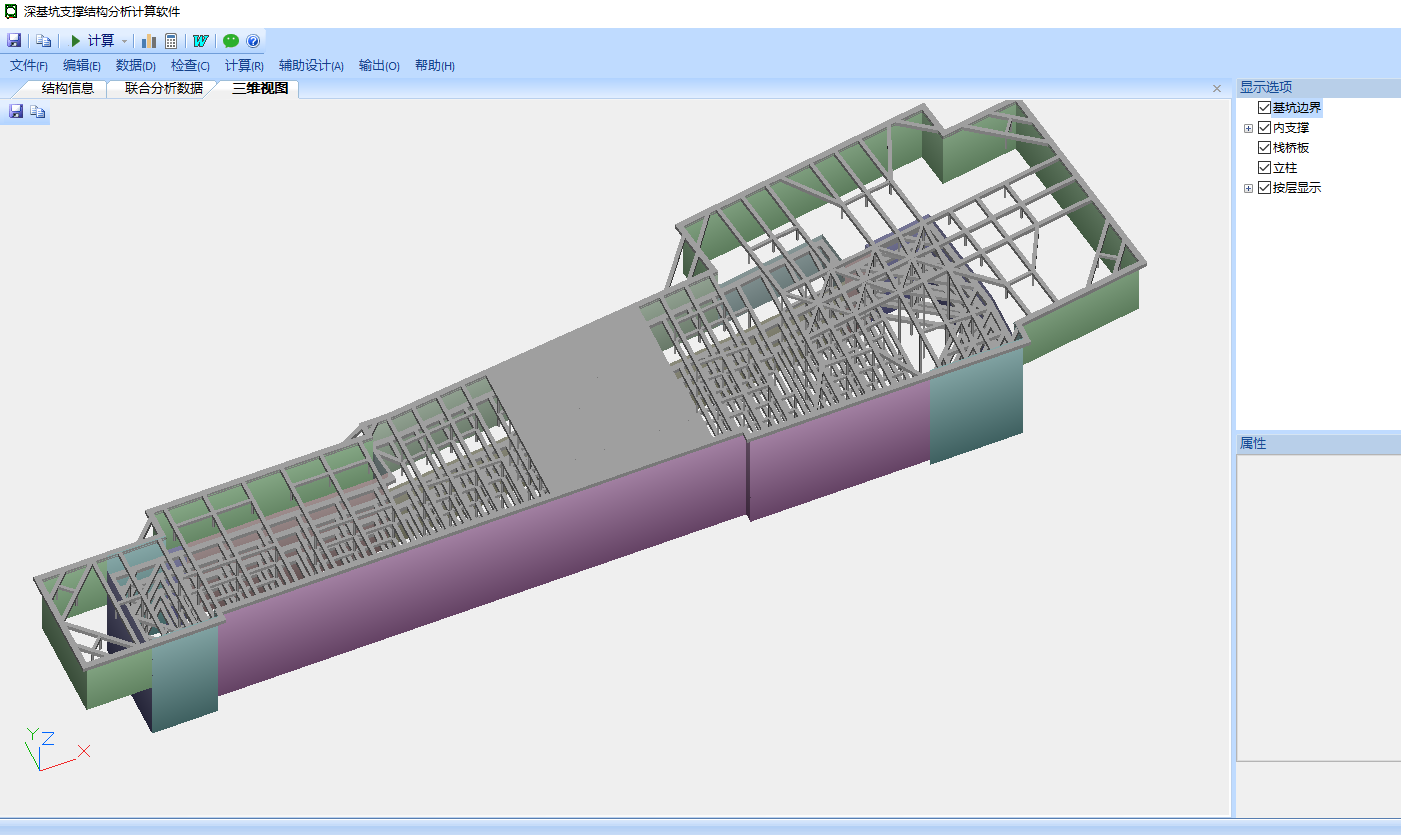The width and height of the screenshot is (1401, 835).
Task: Uncheck the 基坑边界 checkbox
Action: pyautogui.click(x=1265, y=108)
